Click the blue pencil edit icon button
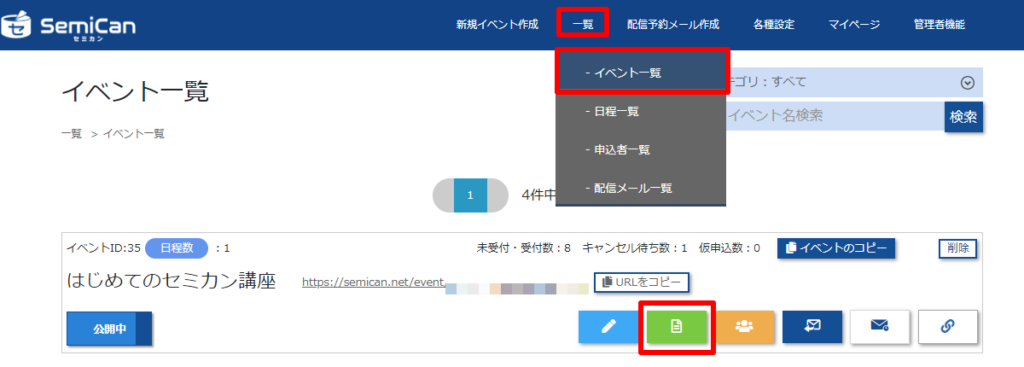The width and height of the screenshot is (1024, 367). (x=608, y=327)
